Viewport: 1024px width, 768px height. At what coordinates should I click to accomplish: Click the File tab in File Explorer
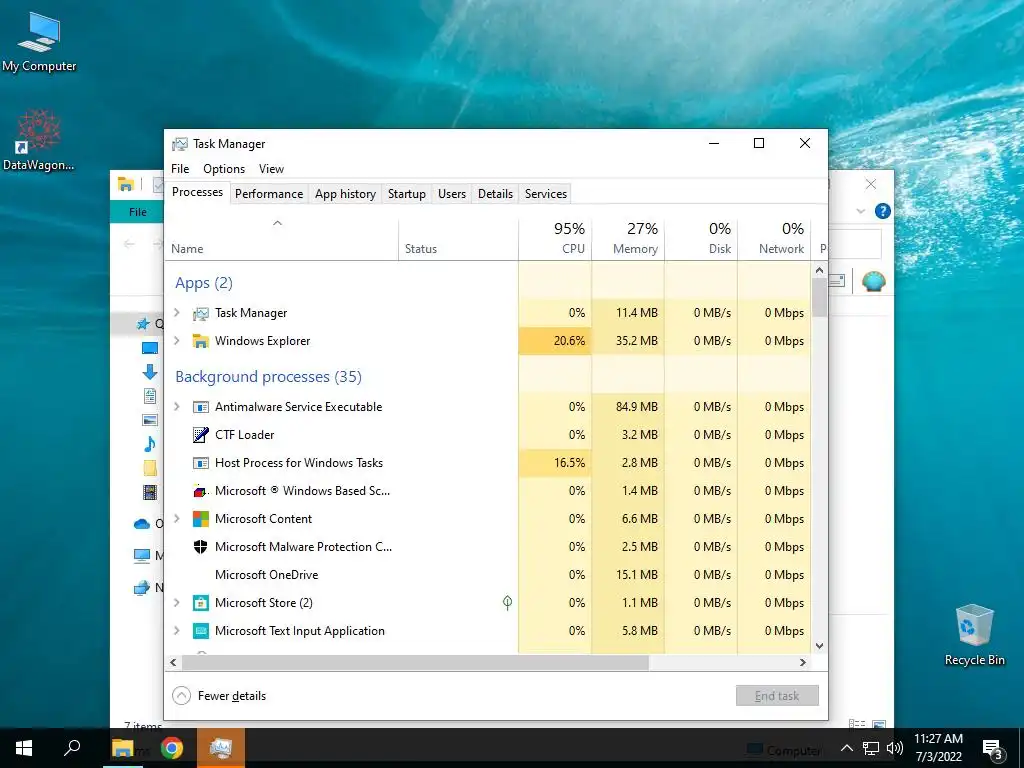[138, 212]
